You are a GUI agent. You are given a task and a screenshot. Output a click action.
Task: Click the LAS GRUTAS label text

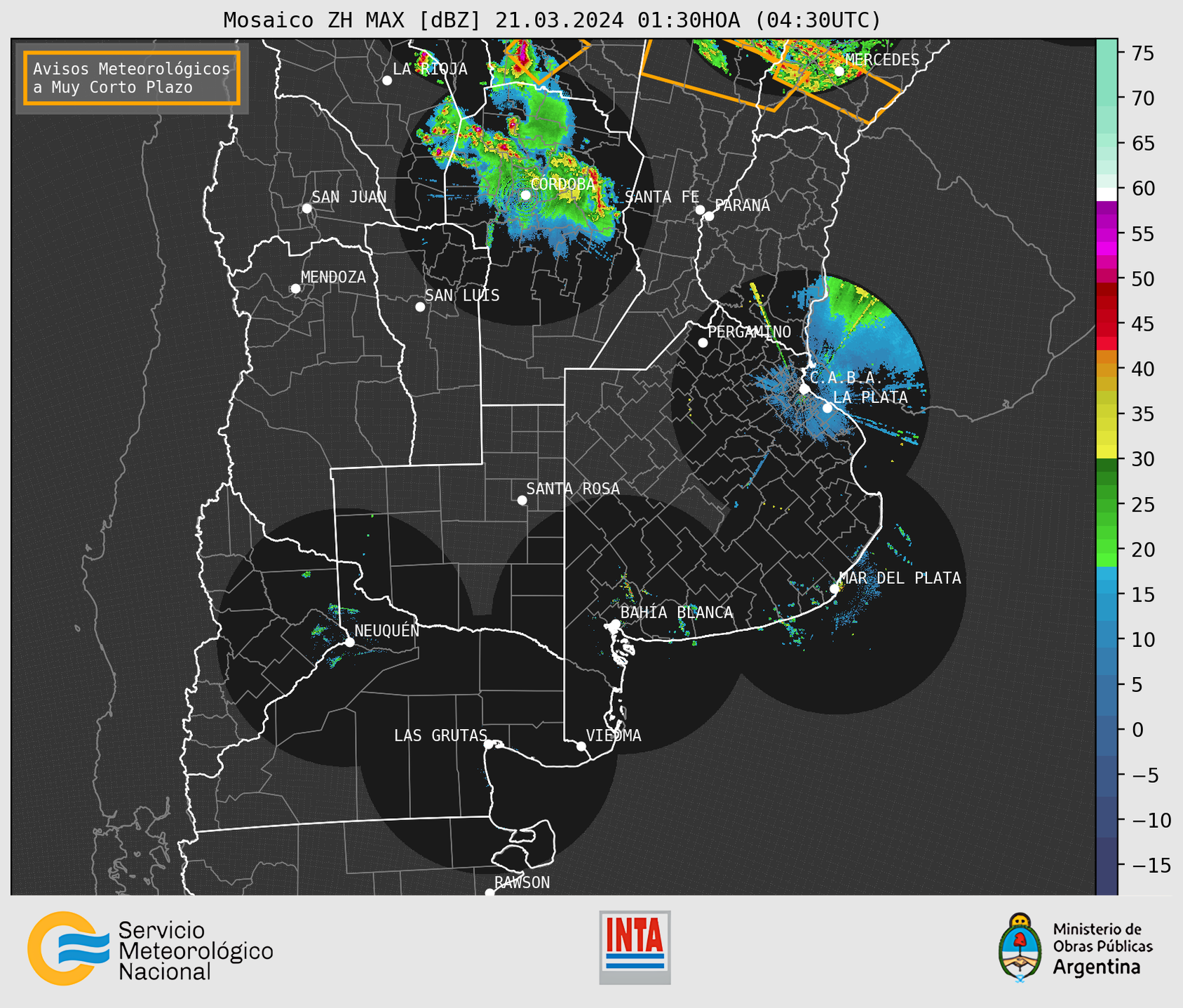point(440,735)
